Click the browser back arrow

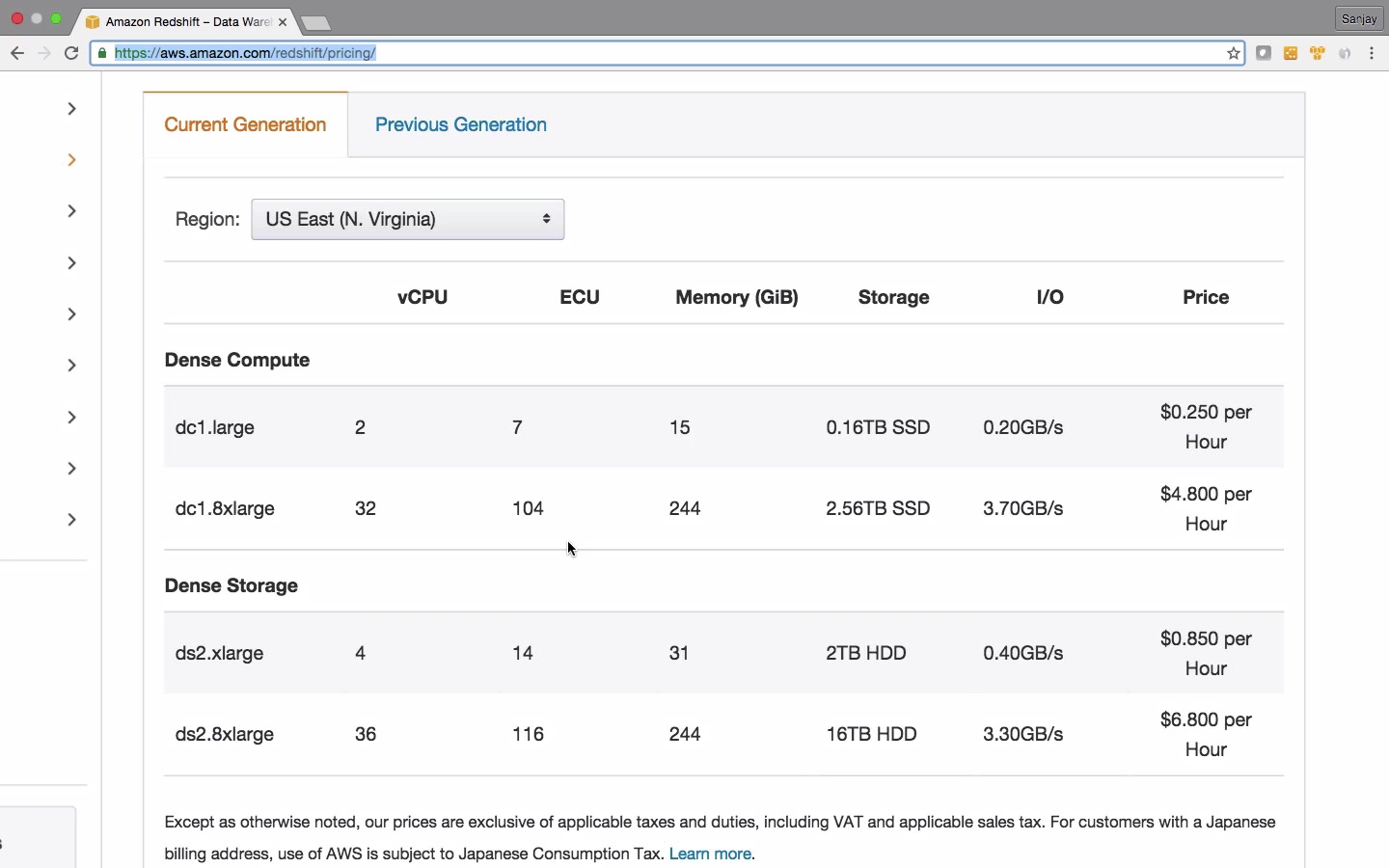coord(17,54)
